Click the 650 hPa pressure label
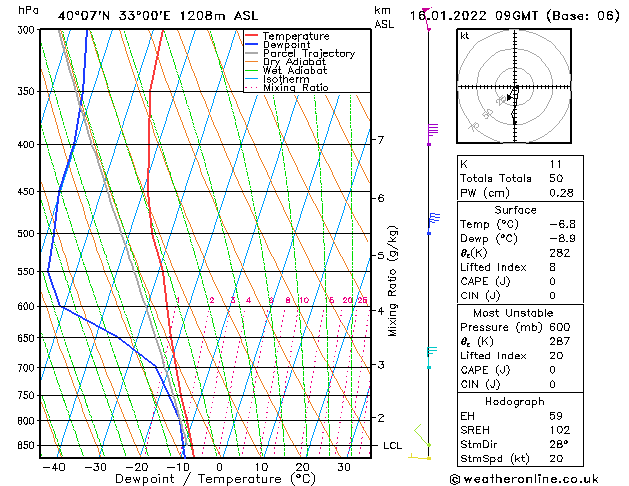The image size is (629, 486). [28, 338]
